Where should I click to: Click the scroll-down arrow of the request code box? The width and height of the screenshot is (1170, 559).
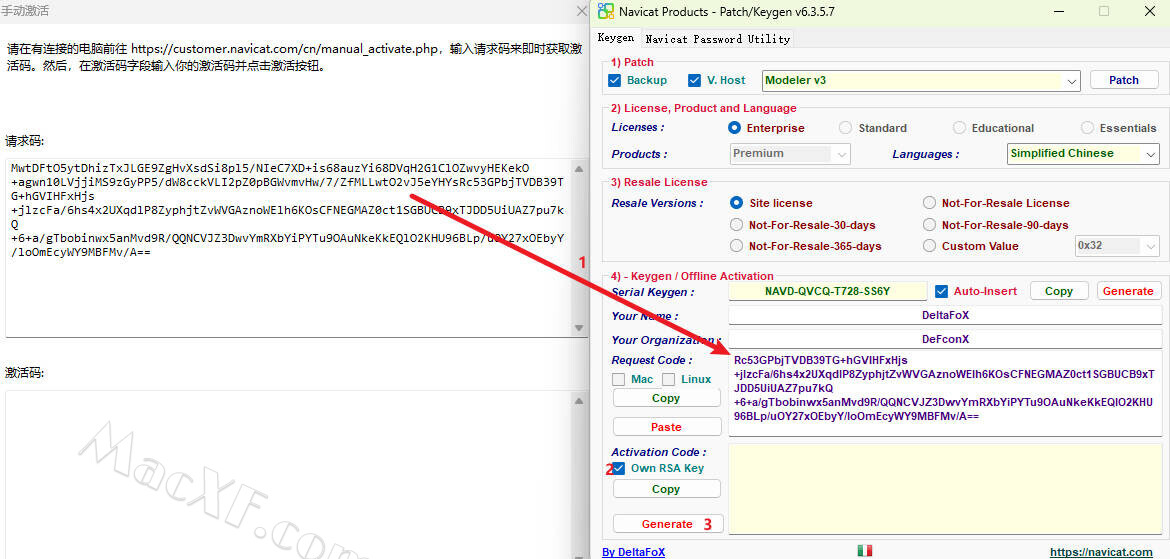[x=580, y=328]
